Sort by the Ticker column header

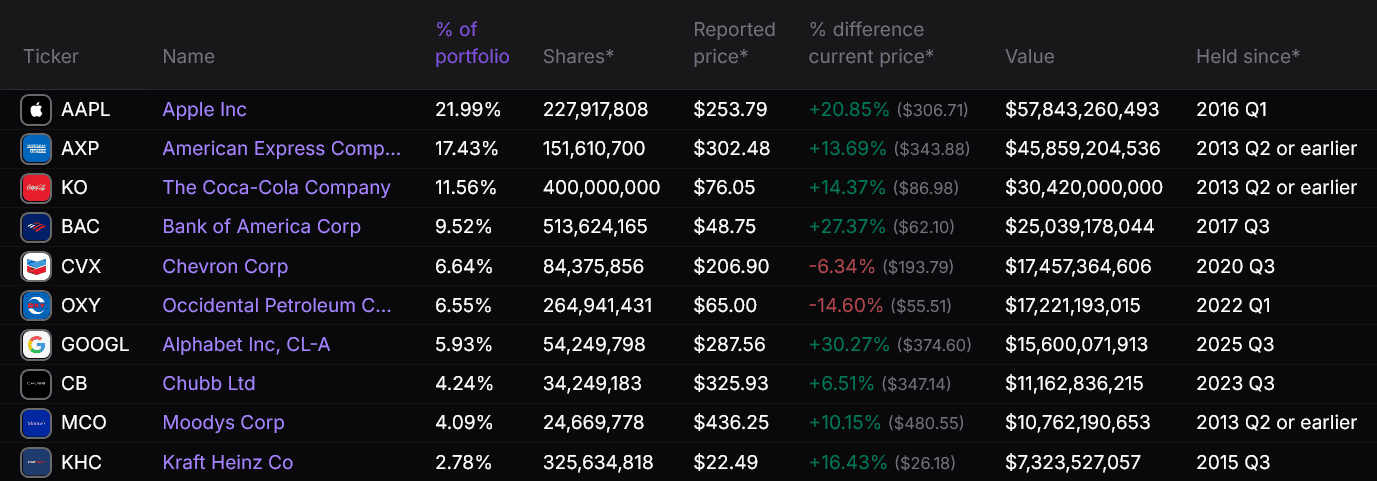[51, 56]
